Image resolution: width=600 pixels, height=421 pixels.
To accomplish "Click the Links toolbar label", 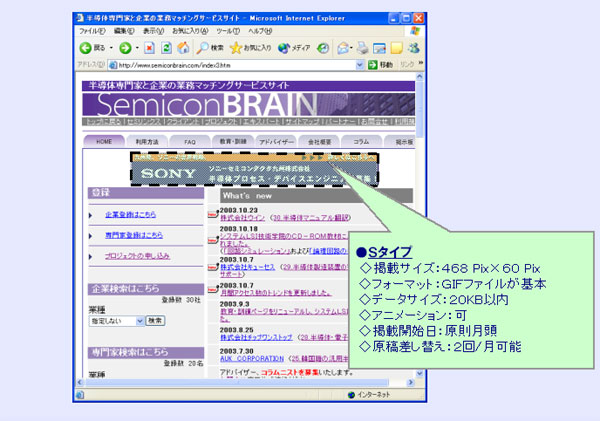I will [x=407, y=65].
